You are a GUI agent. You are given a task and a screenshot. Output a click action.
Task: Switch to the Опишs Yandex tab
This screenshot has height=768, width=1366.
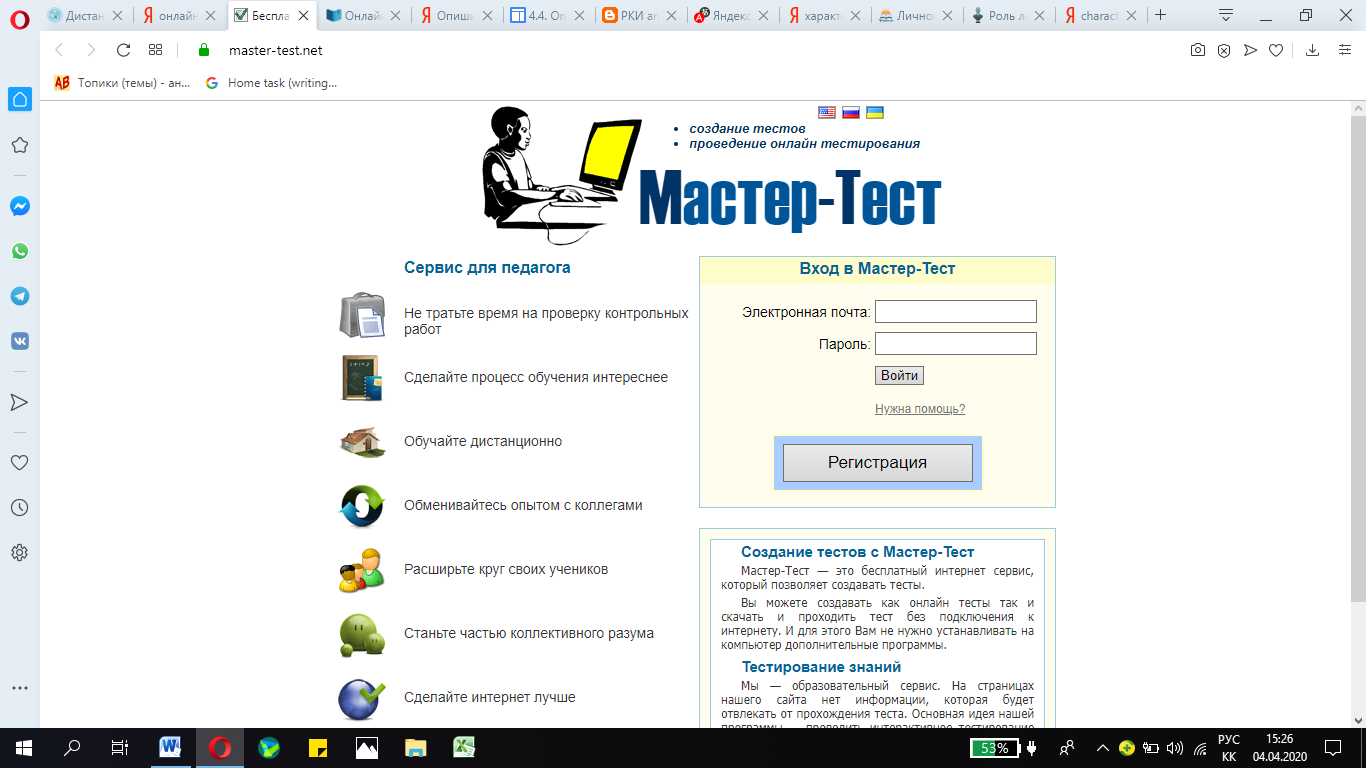pos(458,16)
